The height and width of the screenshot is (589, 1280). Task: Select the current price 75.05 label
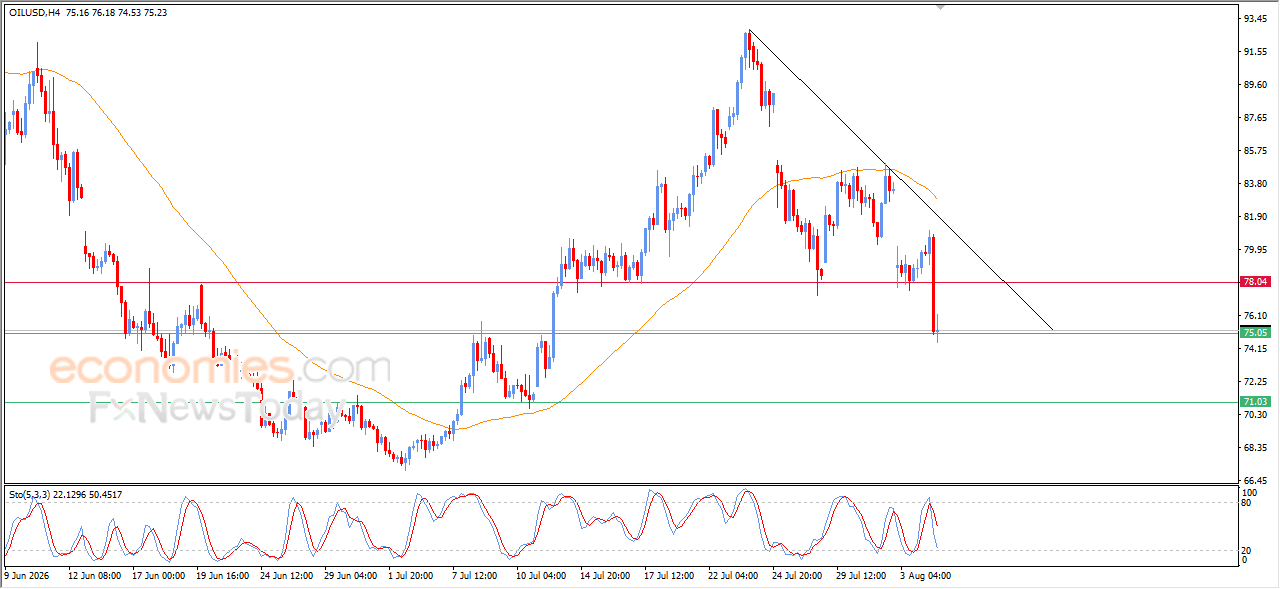click(1254, 332)
